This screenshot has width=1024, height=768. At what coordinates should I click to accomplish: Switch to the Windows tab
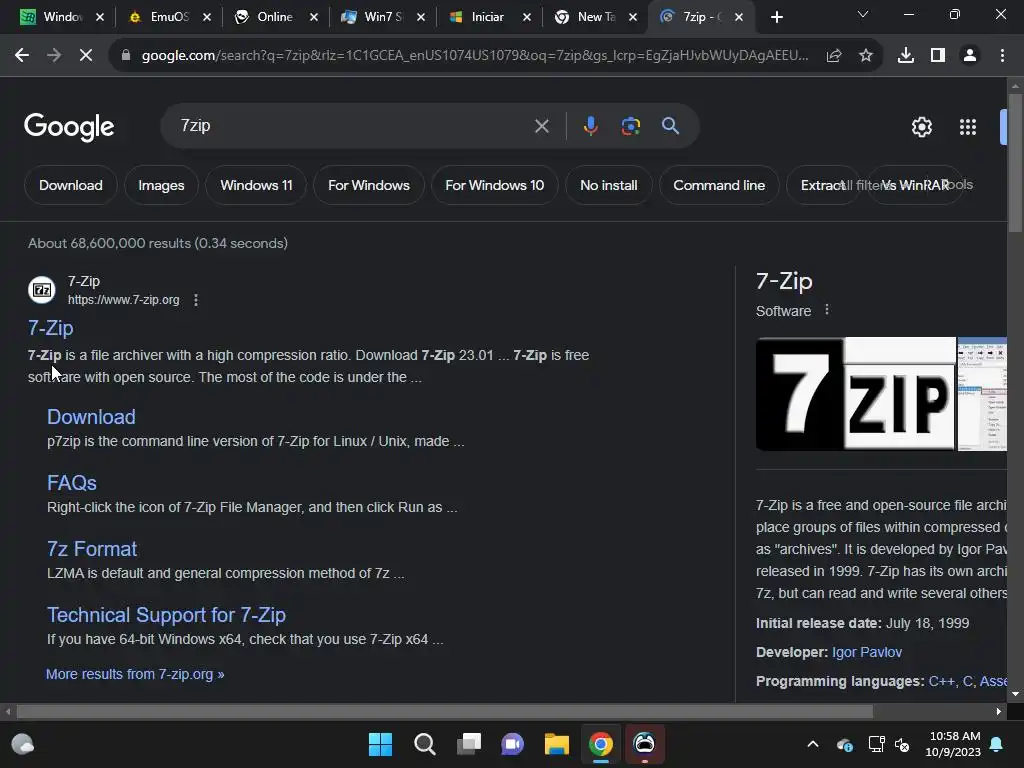pyautogui.click(x=54, y=17)
